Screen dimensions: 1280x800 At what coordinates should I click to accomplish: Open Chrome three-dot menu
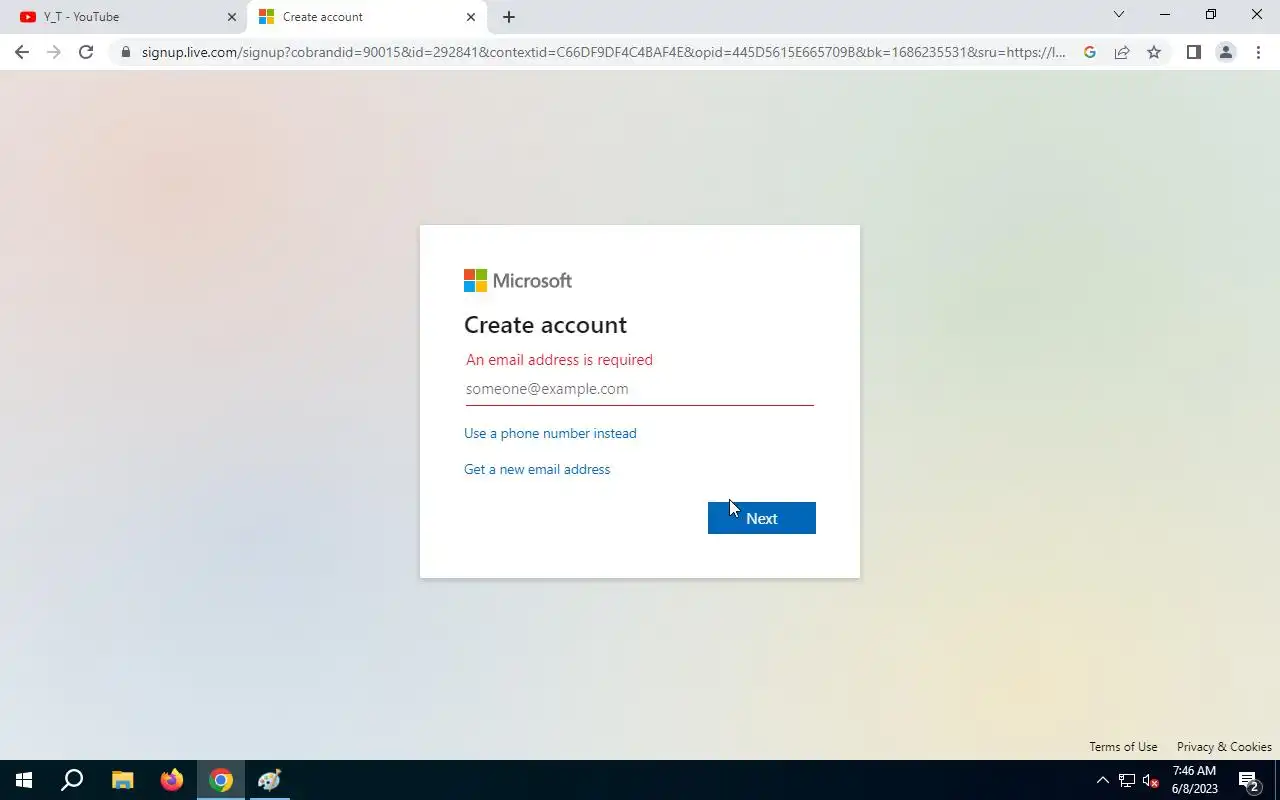[x=1258, y=52]
